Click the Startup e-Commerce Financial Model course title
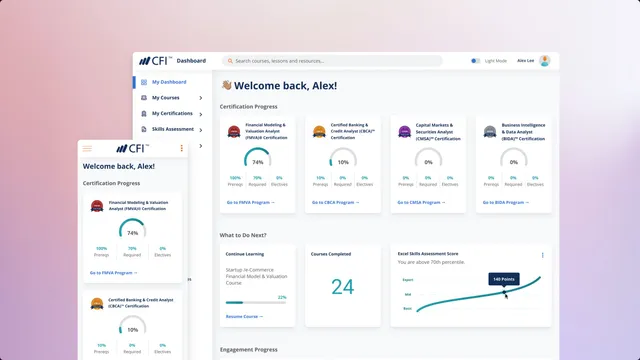640x360 pixels. tap(256, 276)
